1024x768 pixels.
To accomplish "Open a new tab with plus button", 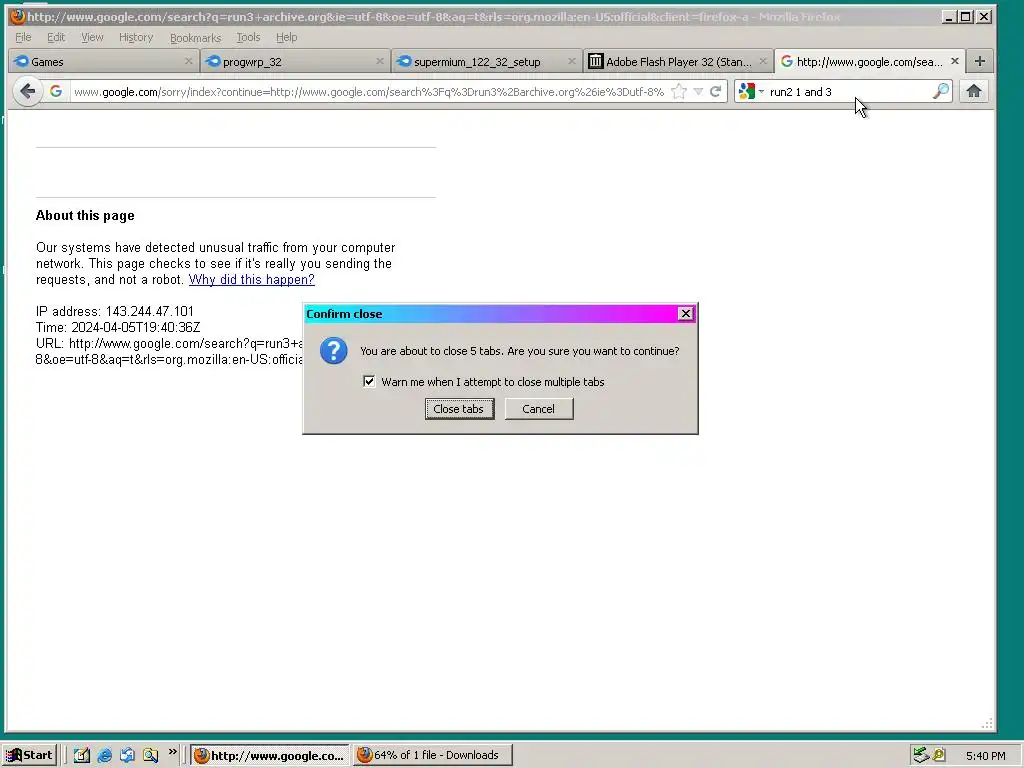I will [980, 61].
